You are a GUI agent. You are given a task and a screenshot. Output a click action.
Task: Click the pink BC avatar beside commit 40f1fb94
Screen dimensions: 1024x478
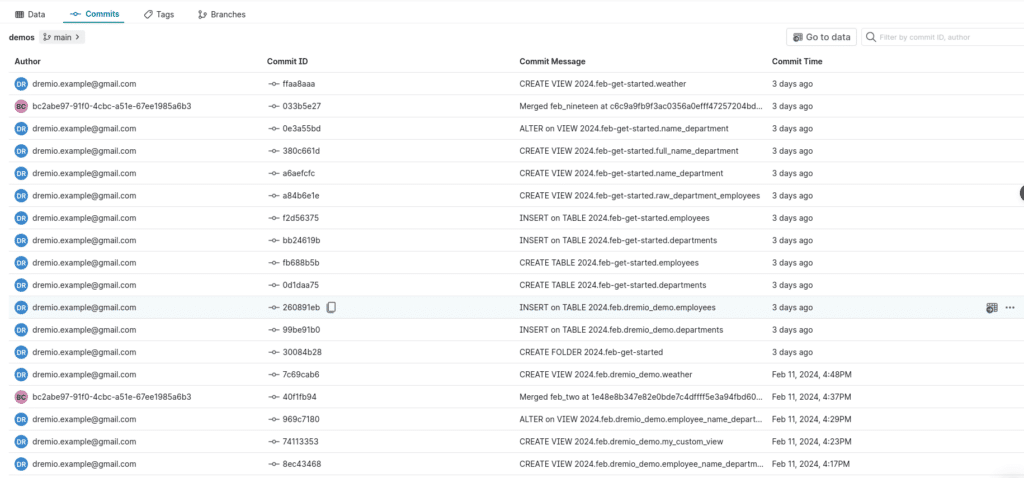(x=21, y=397)
